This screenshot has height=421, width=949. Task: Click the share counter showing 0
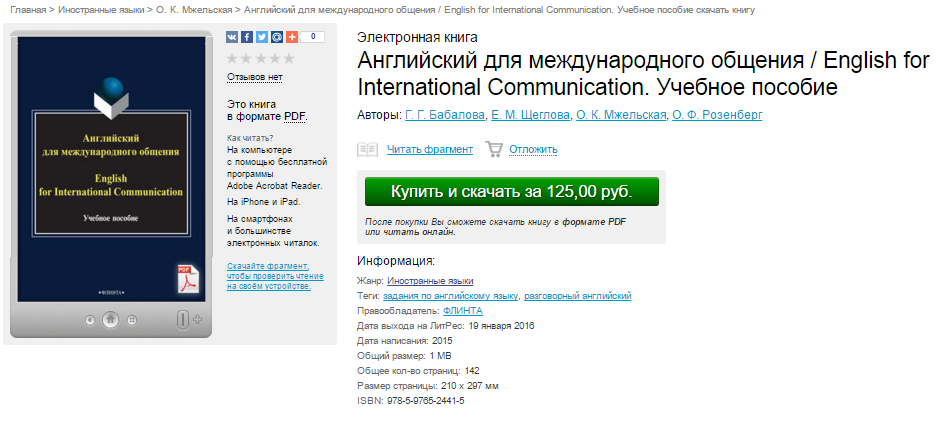point(314,37)
